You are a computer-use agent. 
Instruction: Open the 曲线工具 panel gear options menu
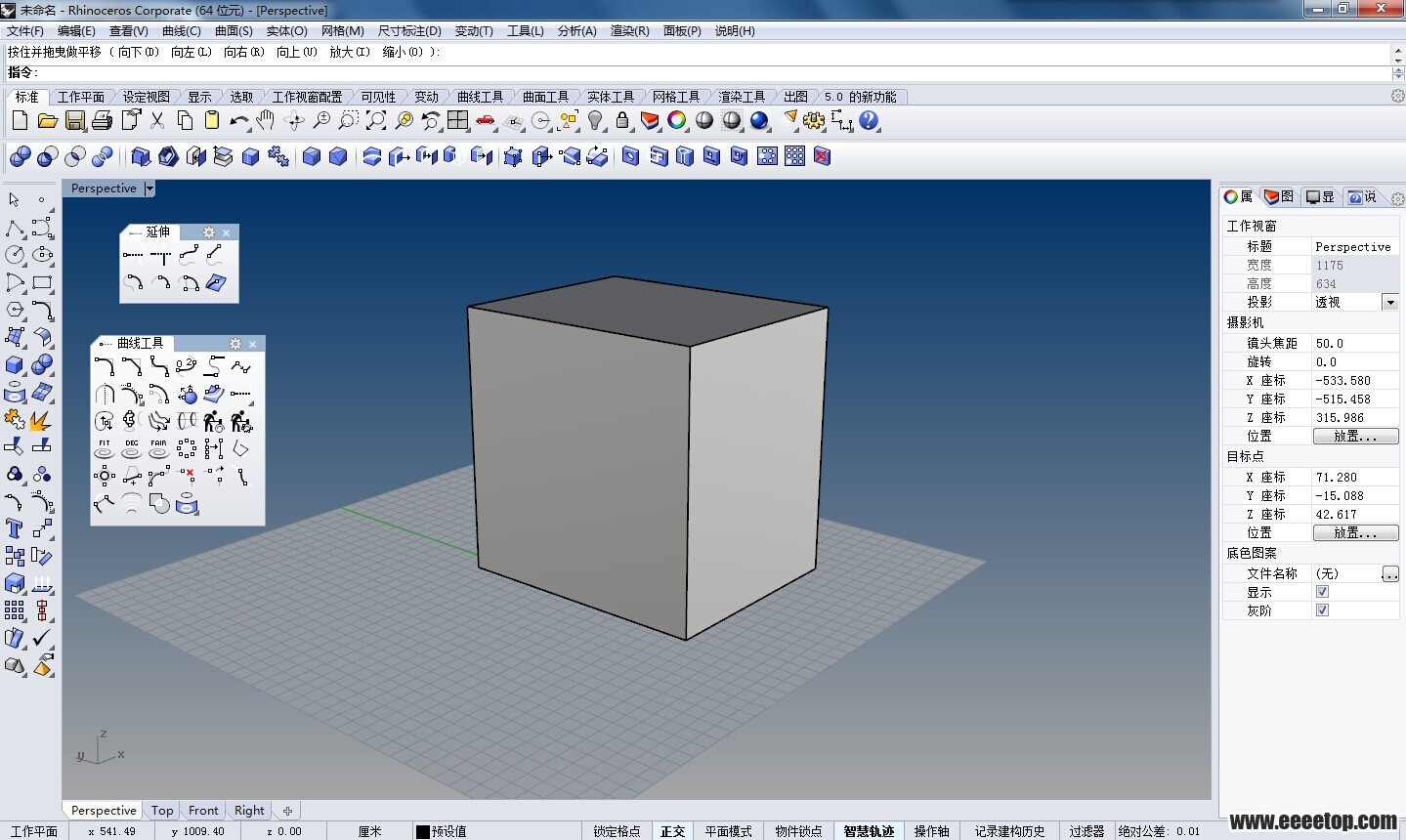click(x=234, y=344)
